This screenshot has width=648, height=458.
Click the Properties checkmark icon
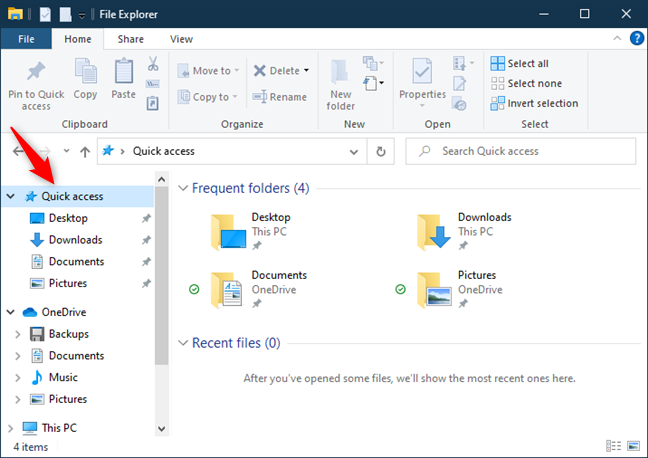(422, 71)
